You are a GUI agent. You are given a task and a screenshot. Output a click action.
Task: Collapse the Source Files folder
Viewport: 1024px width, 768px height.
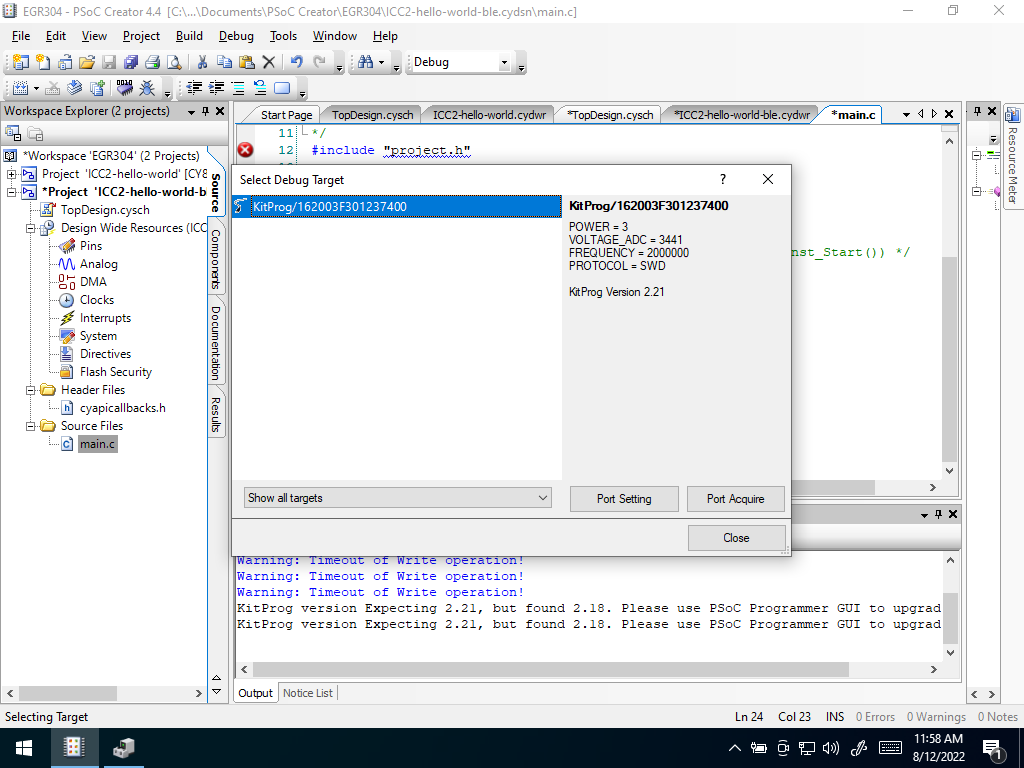pyautogui.click(x=31, y=426)
